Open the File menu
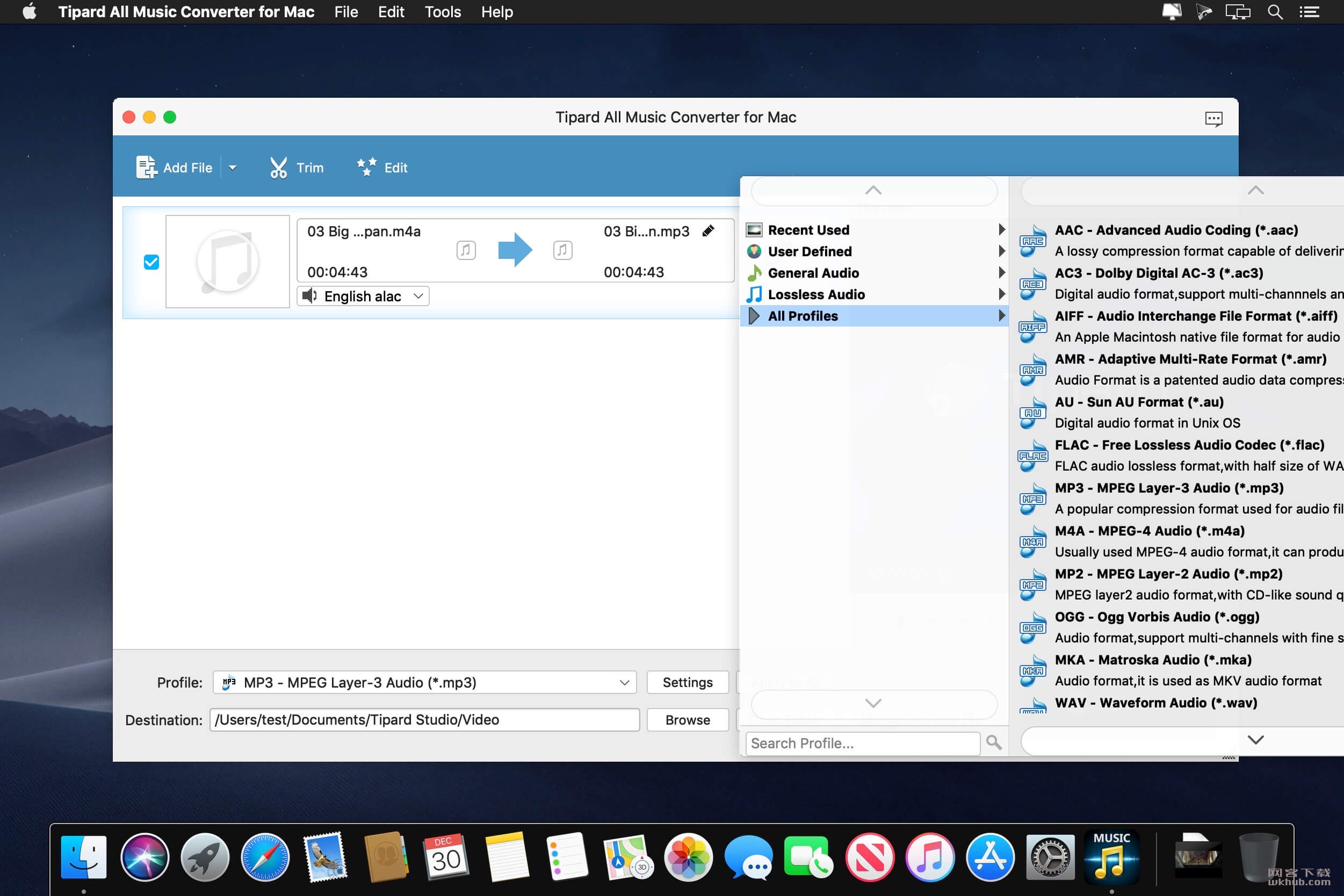 346,12
